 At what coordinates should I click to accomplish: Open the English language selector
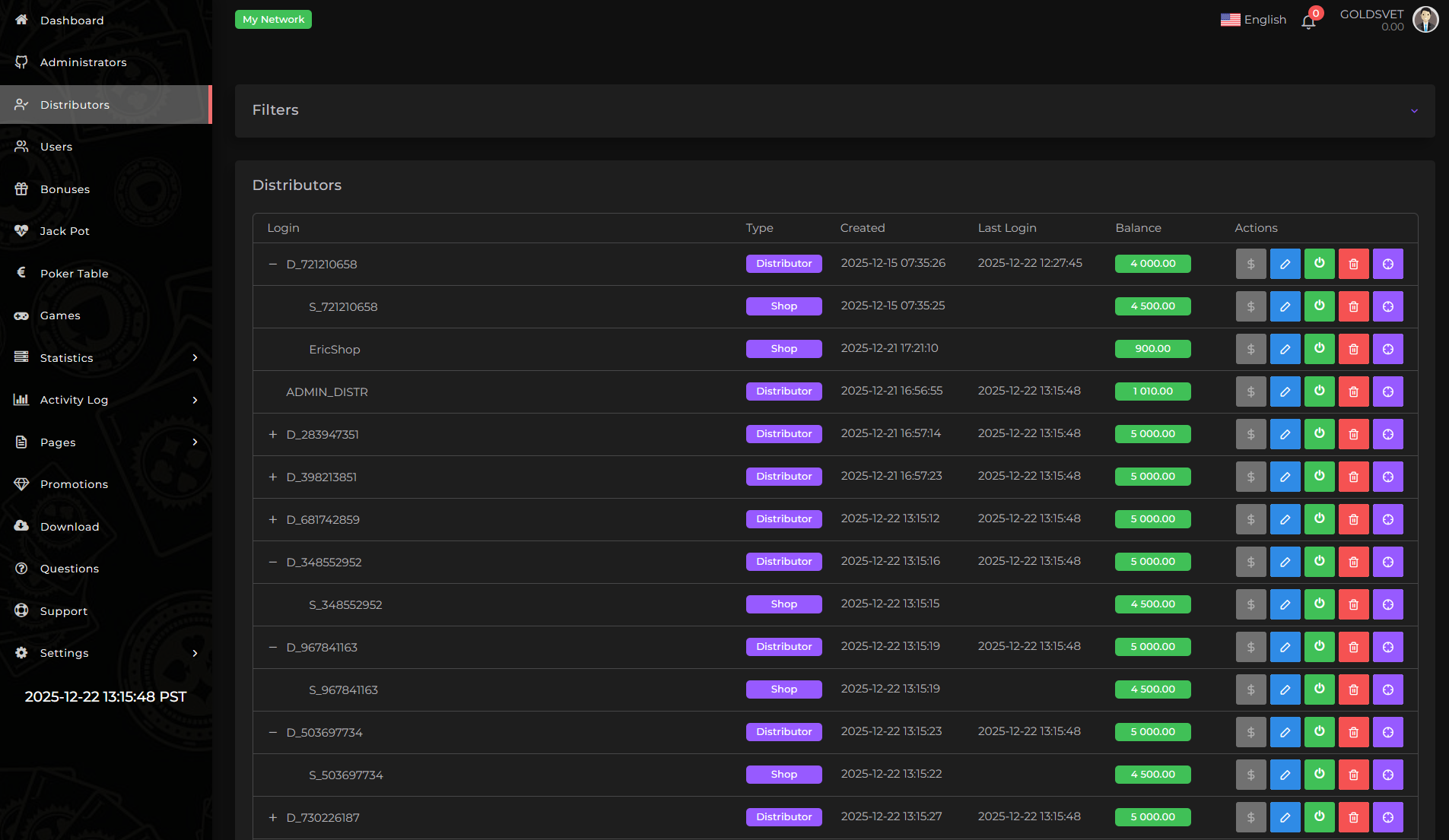point(1254,20)
